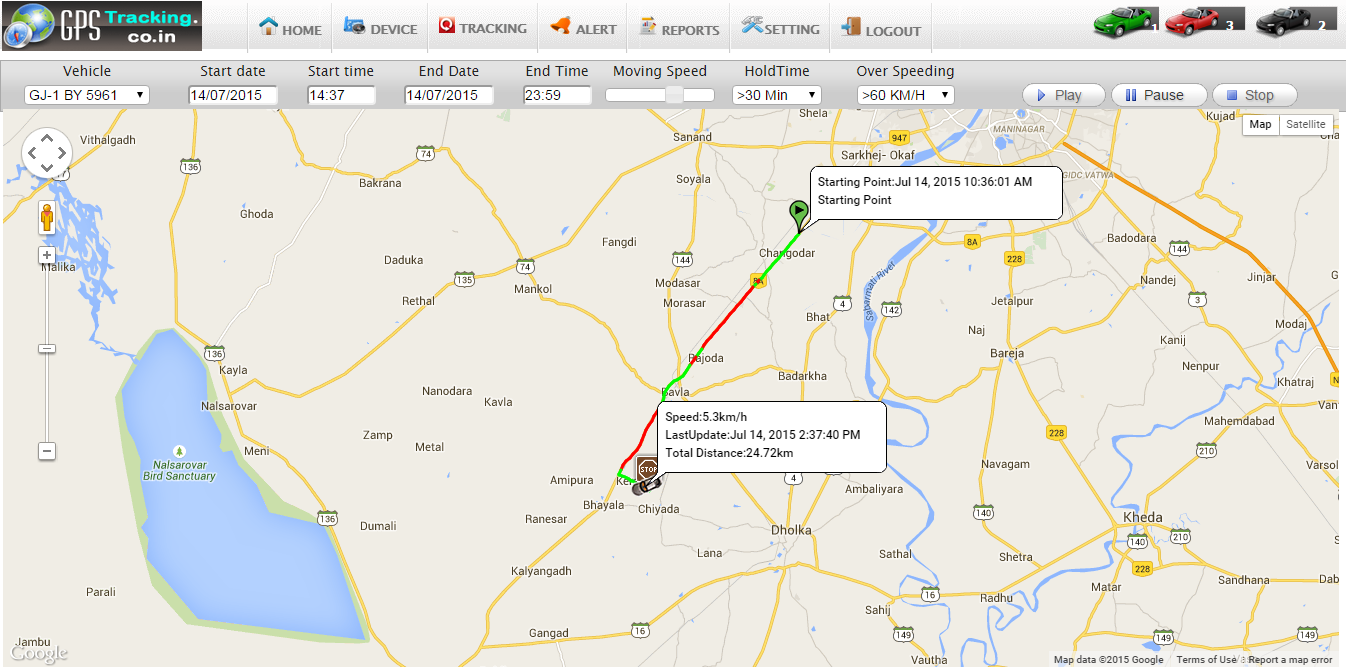Open the Home menu
The image size is (1346, 667).
click(x=290, y=28)
